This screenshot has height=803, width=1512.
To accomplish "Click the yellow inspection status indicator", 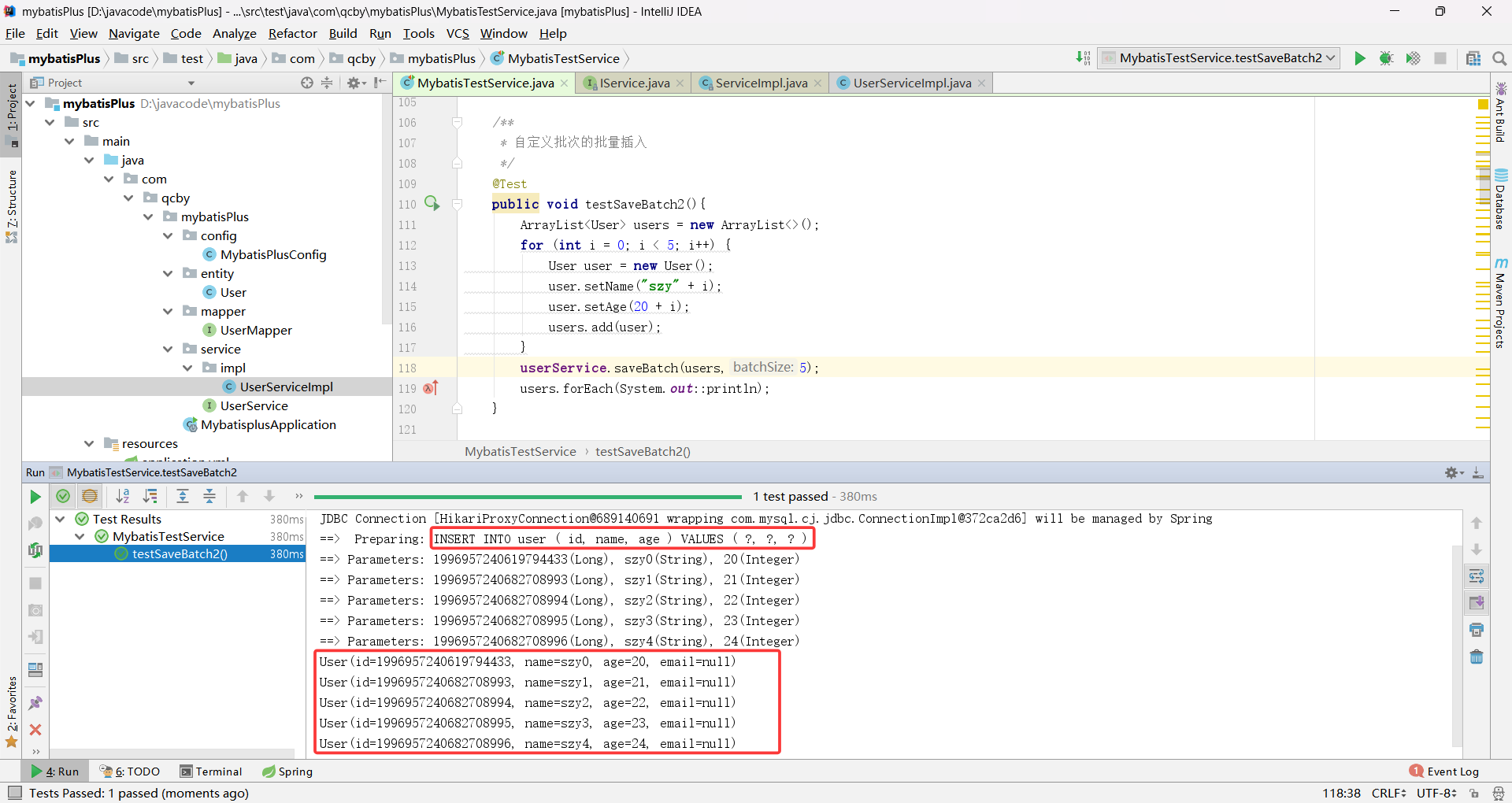I will (1483, 104).
